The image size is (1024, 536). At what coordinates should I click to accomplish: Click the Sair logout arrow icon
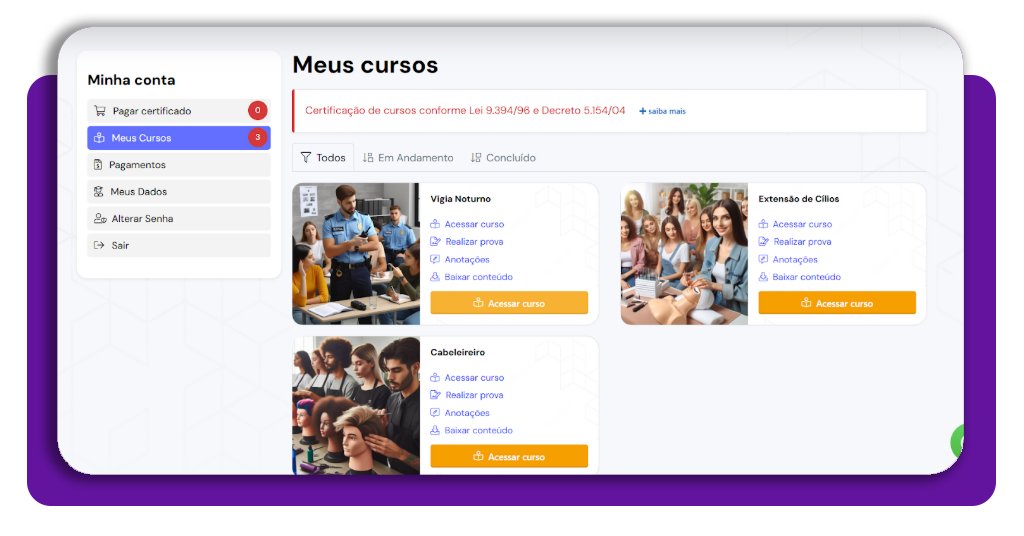point(99,245)
